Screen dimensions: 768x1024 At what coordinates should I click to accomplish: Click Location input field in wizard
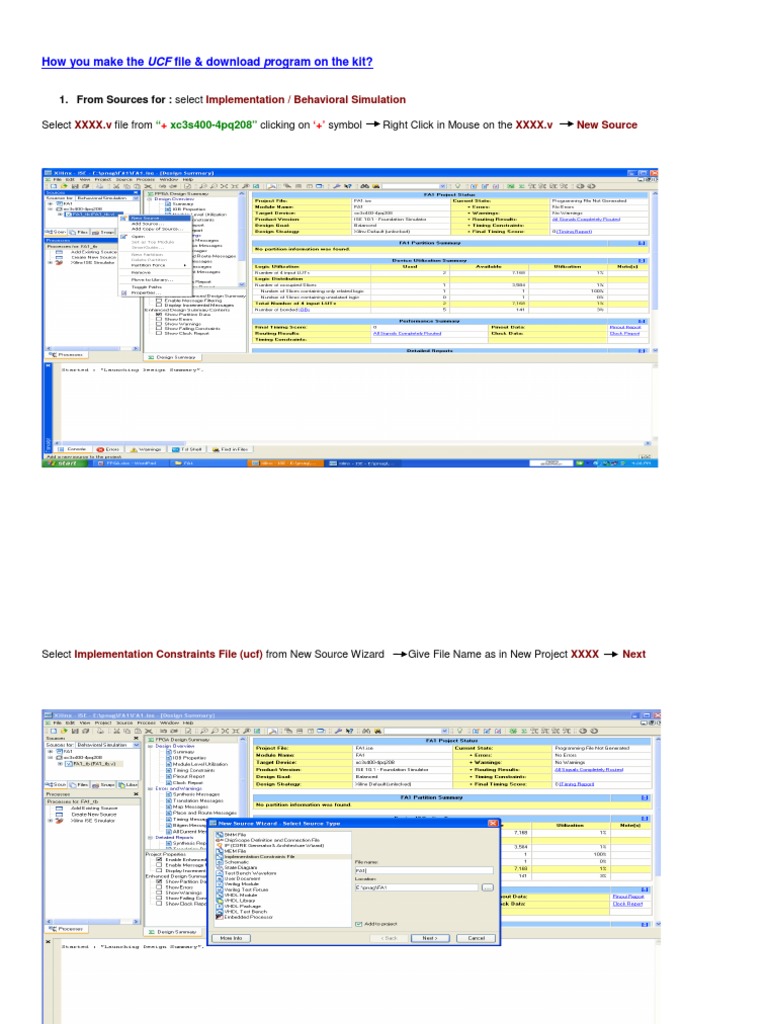pyautogui.click(x=417, y=888)
